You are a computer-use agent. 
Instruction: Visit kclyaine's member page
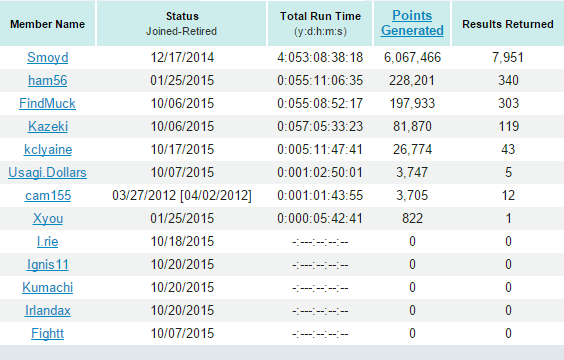point(48,150)
